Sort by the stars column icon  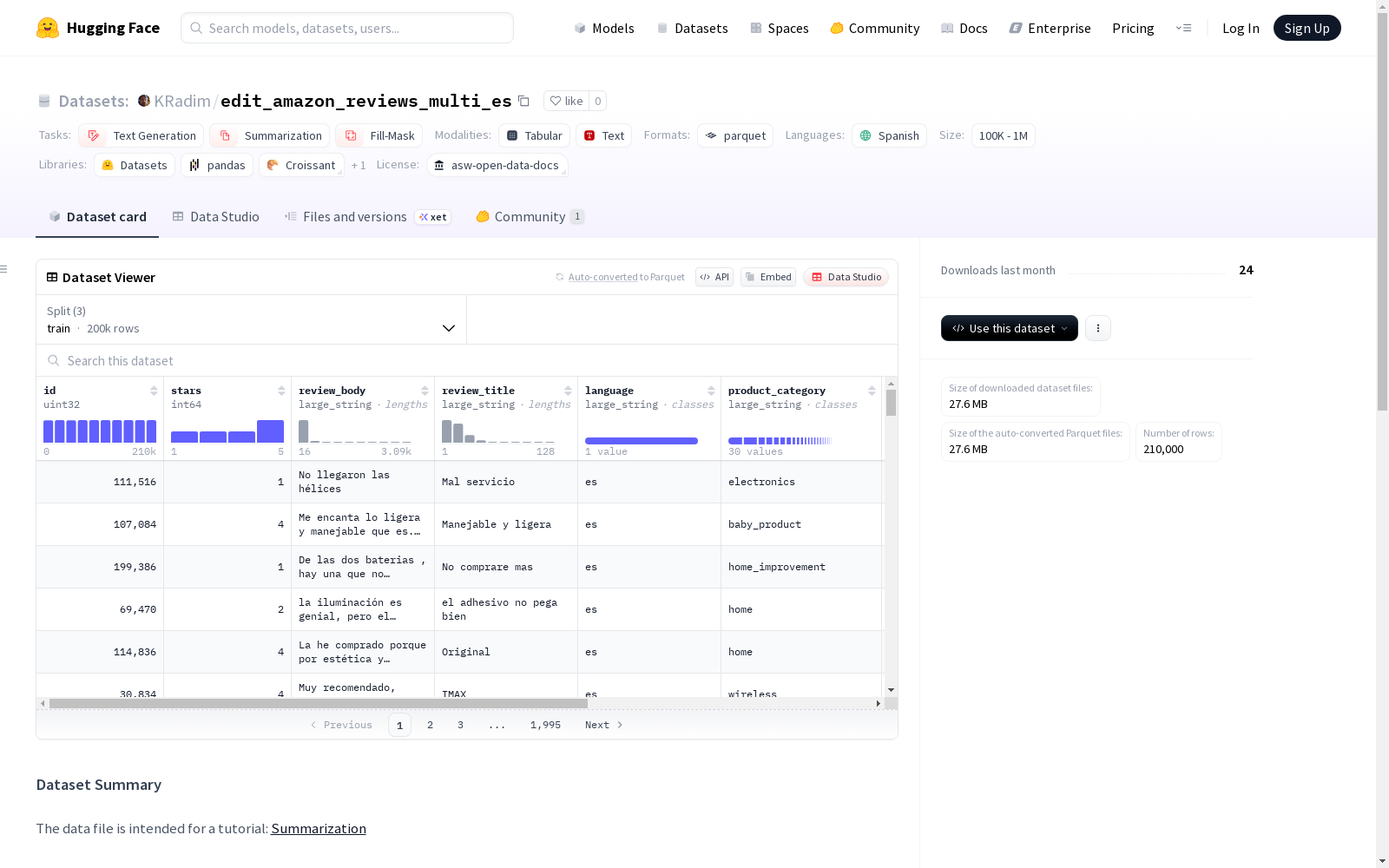(x=281, y=391)
